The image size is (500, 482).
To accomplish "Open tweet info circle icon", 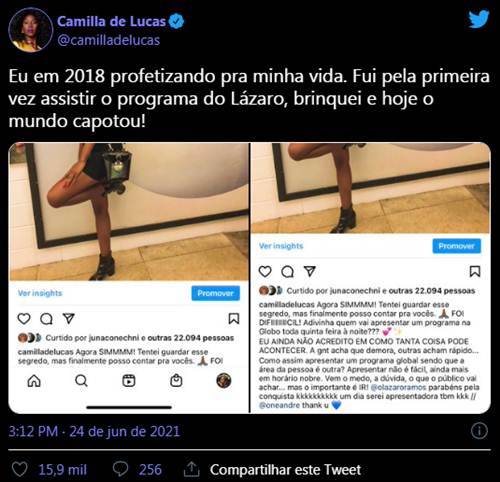I will pyautogui.click(x=479, y=431).
